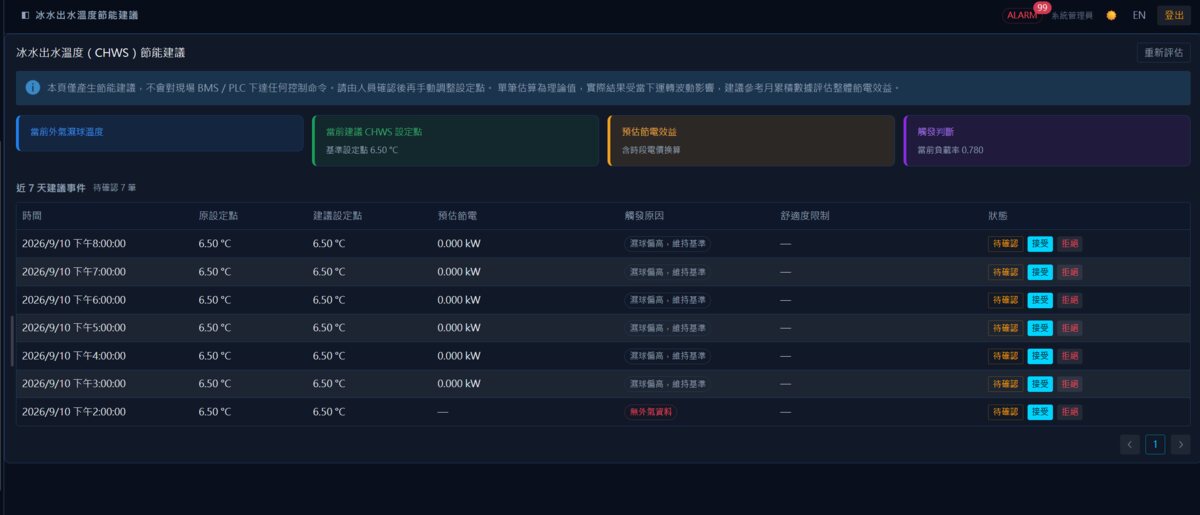Viewport: 1200px width, 515px height.
Task: Select page 1 in pagination
Action: pyautogui.click(x=1155, y=445)
